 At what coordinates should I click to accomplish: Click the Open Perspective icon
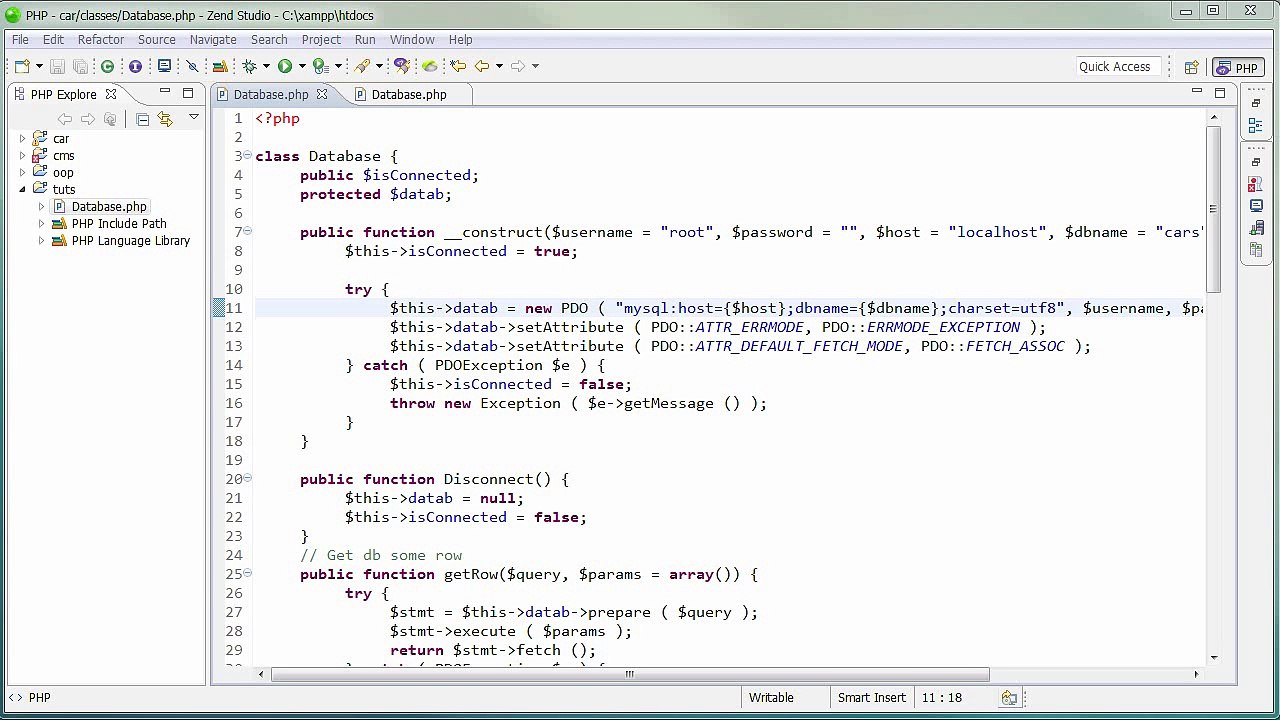click(1191, 68)
